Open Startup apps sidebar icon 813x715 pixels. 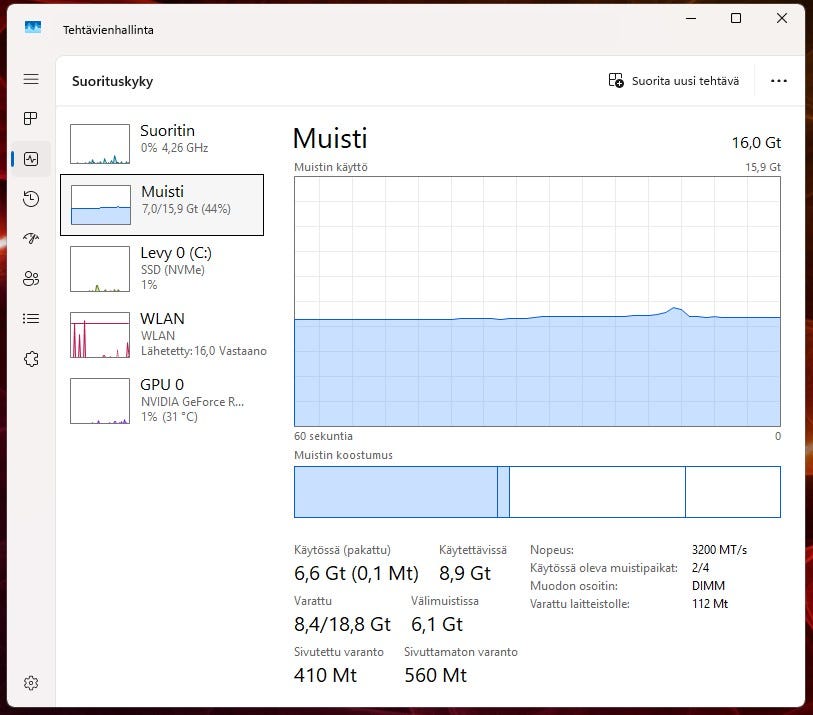pos(31,239)
